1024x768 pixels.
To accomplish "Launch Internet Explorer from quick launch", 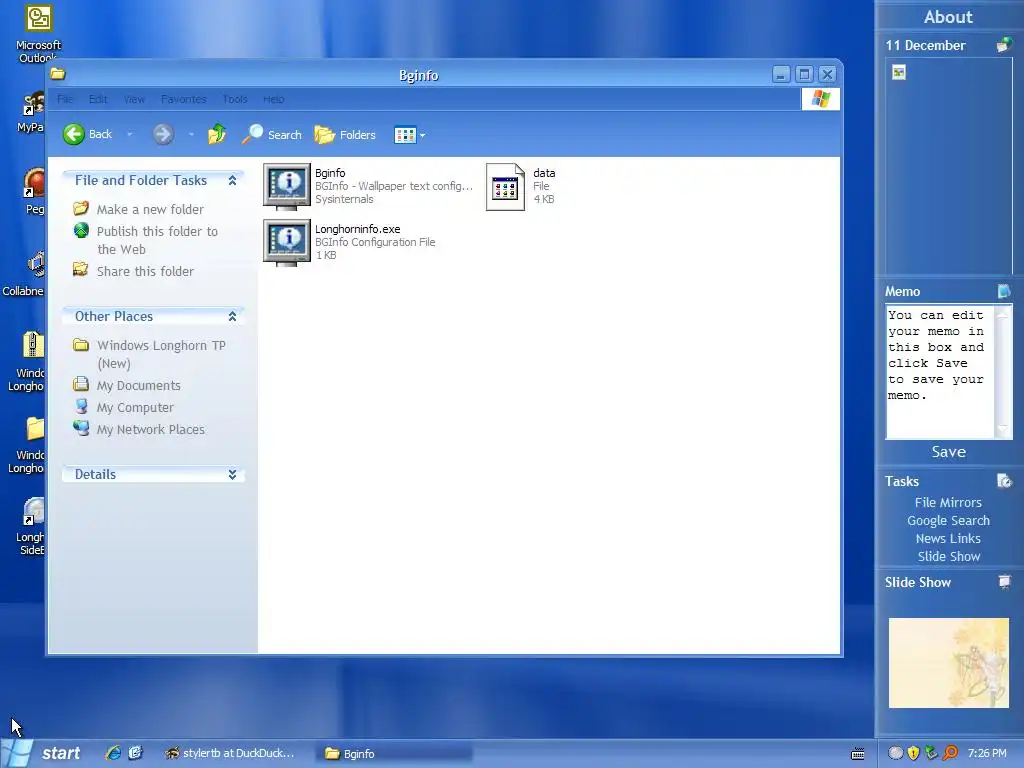I will (x=113, y=754).
